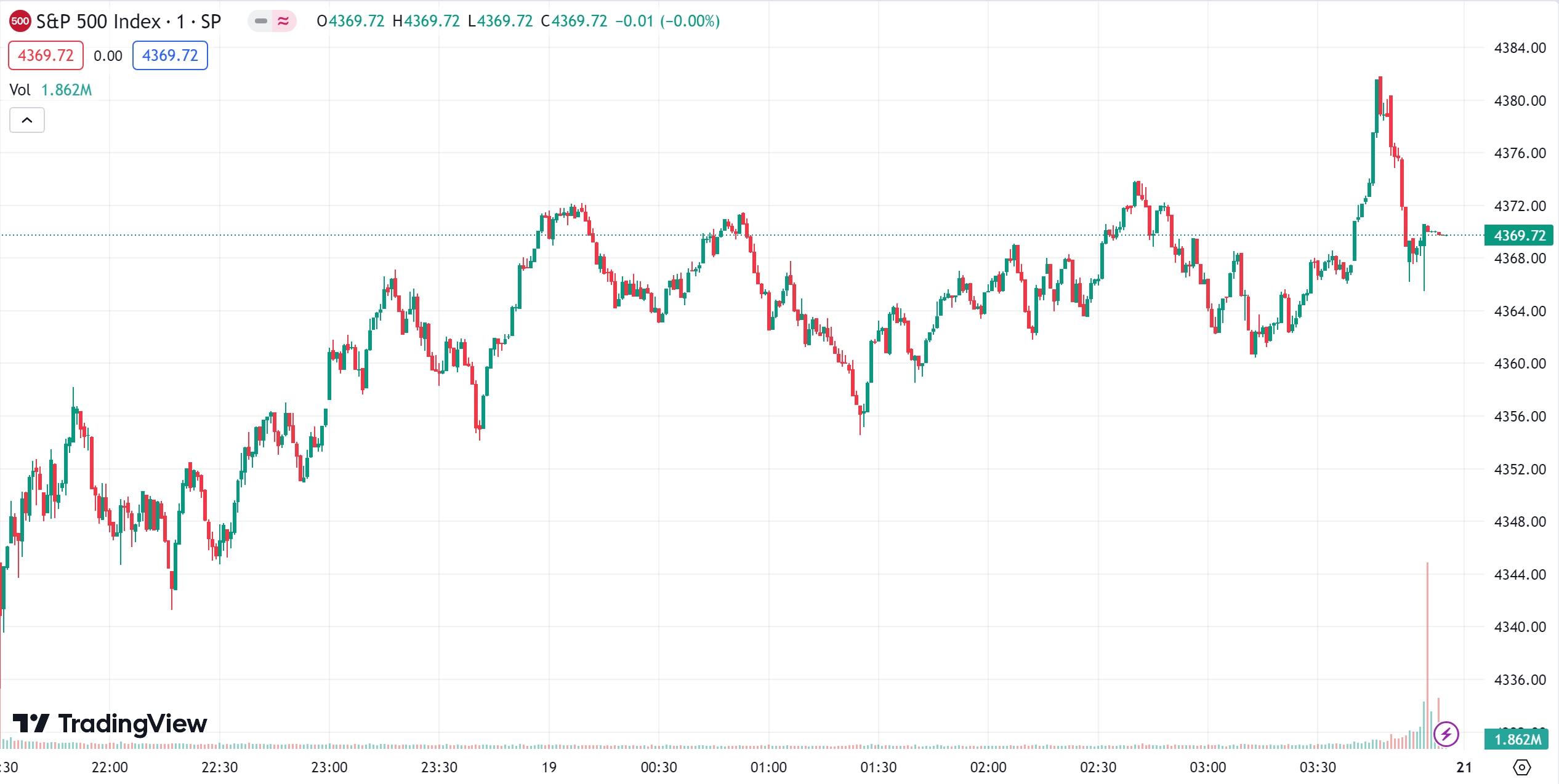This screenshot has height=784, width=1559.
Task: Click the gray dash market status icon
Action: (x=260, y=21)
